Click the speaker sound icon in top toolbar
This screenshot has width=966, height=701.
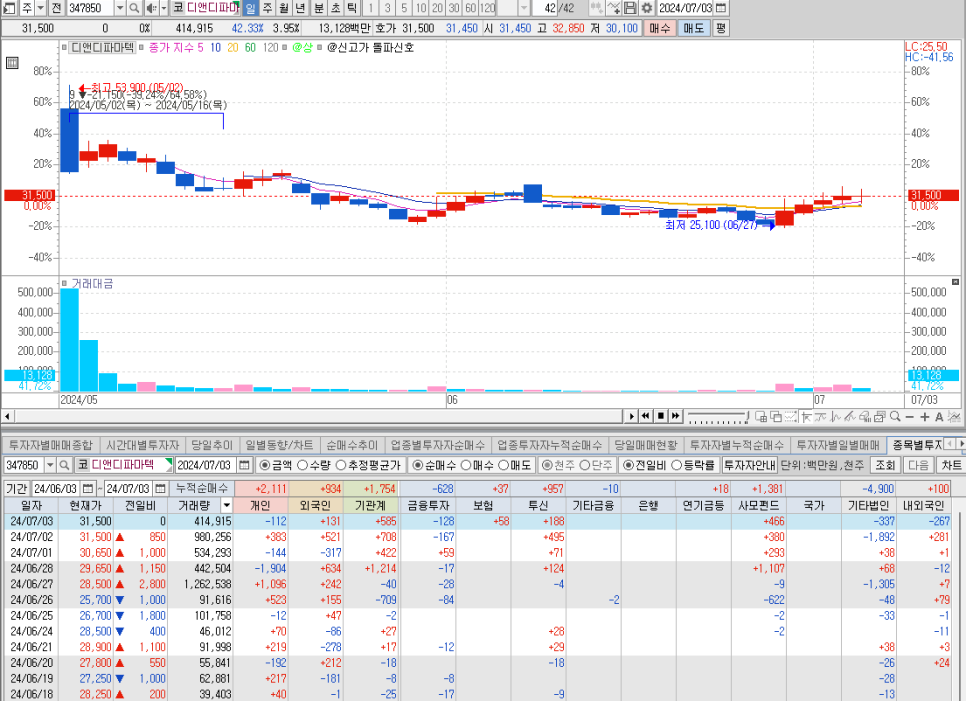[152, 8]
